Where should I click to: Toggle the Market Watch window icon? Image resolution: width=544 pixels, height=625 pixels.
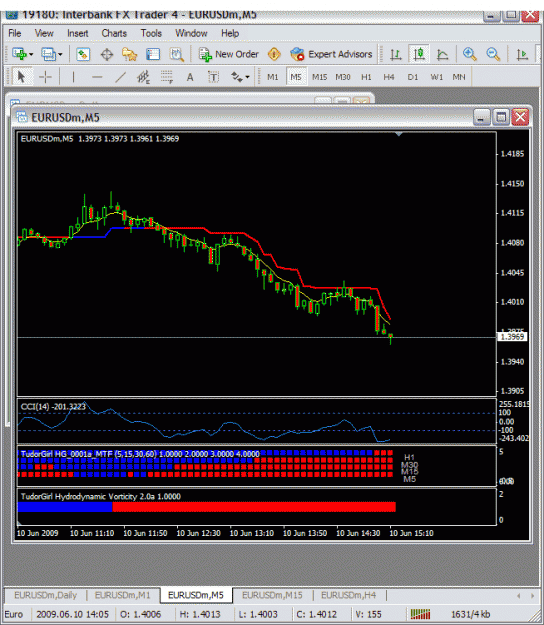(x=83, y=54)
